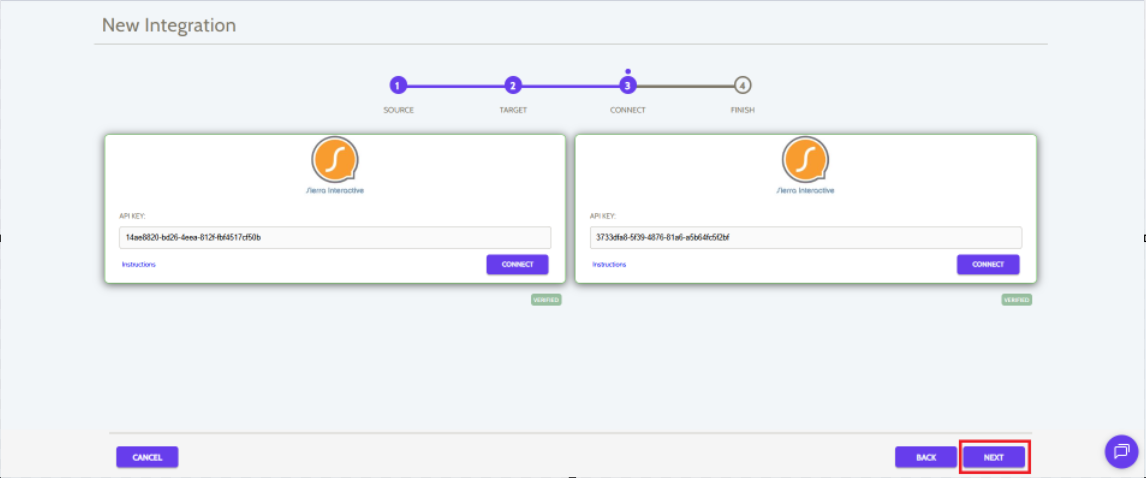The height and width of the screenshot is (478, 1146).
Task: Click the VERIFIED badge under right card
Action: [1016, 299]
